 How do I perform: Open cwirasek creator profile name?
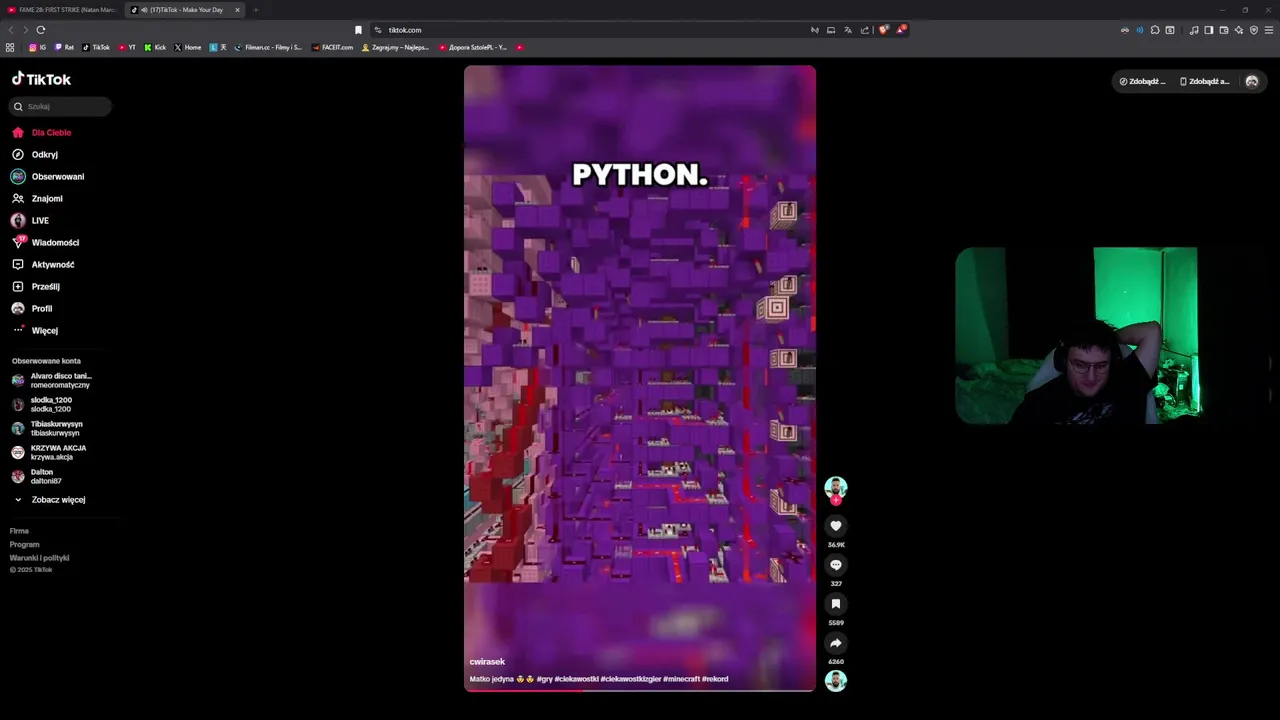click(487, 662)
